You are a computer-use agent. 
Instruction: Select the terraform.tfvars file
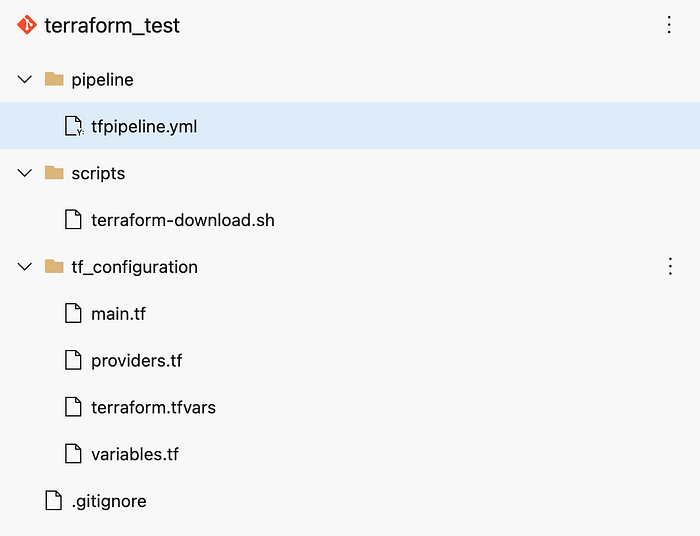[x=153, y=408]
